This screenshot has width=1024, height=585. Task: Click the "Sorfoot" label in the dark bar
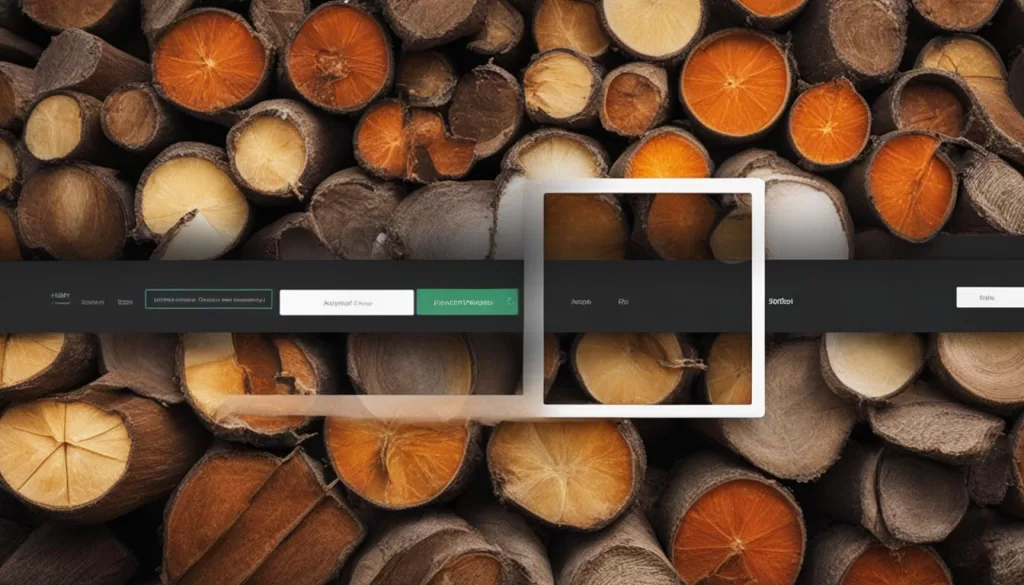point(780,299)
